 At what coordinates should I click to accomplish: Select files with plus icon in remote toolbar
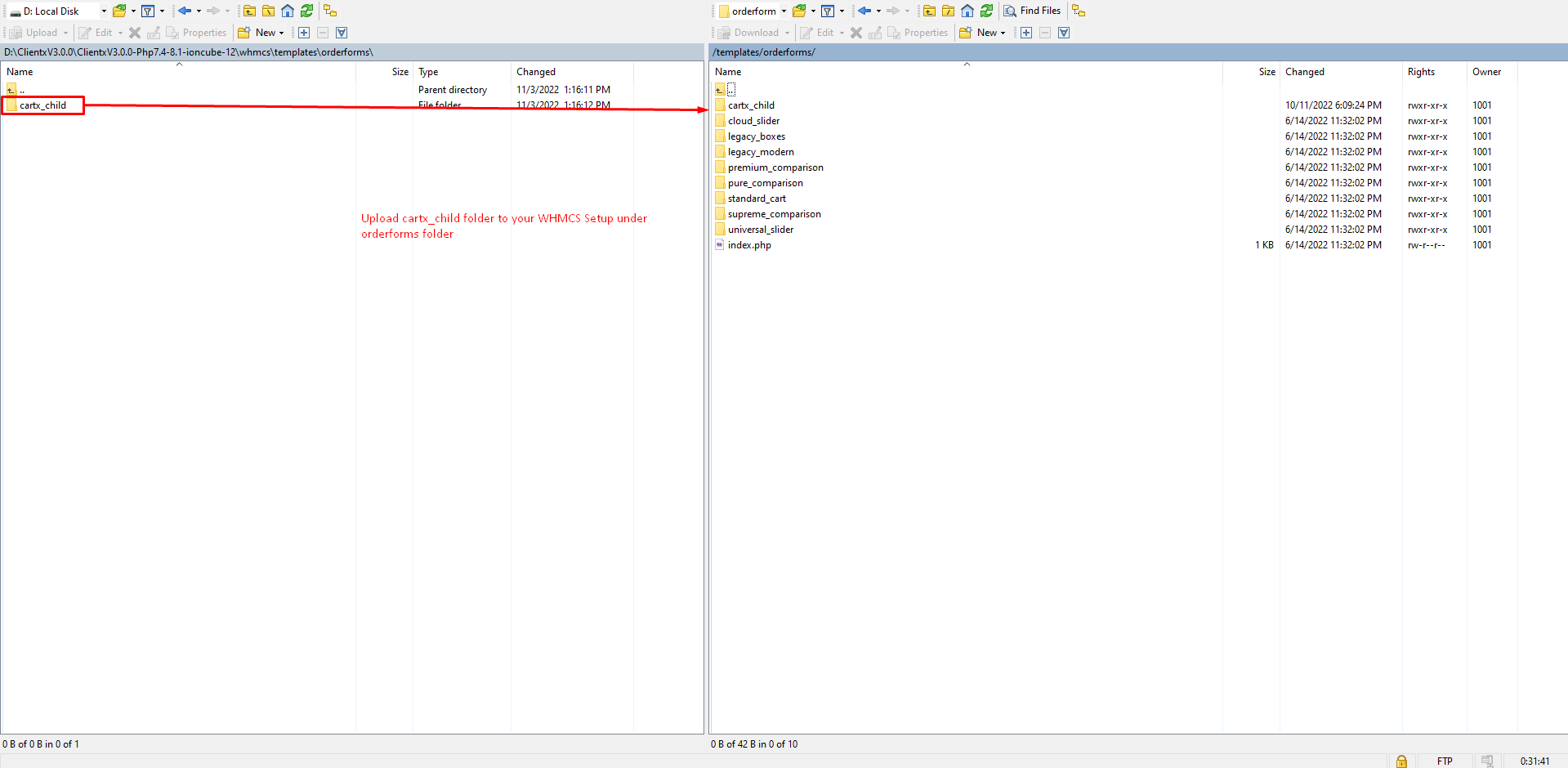[x=1026, y=33]
